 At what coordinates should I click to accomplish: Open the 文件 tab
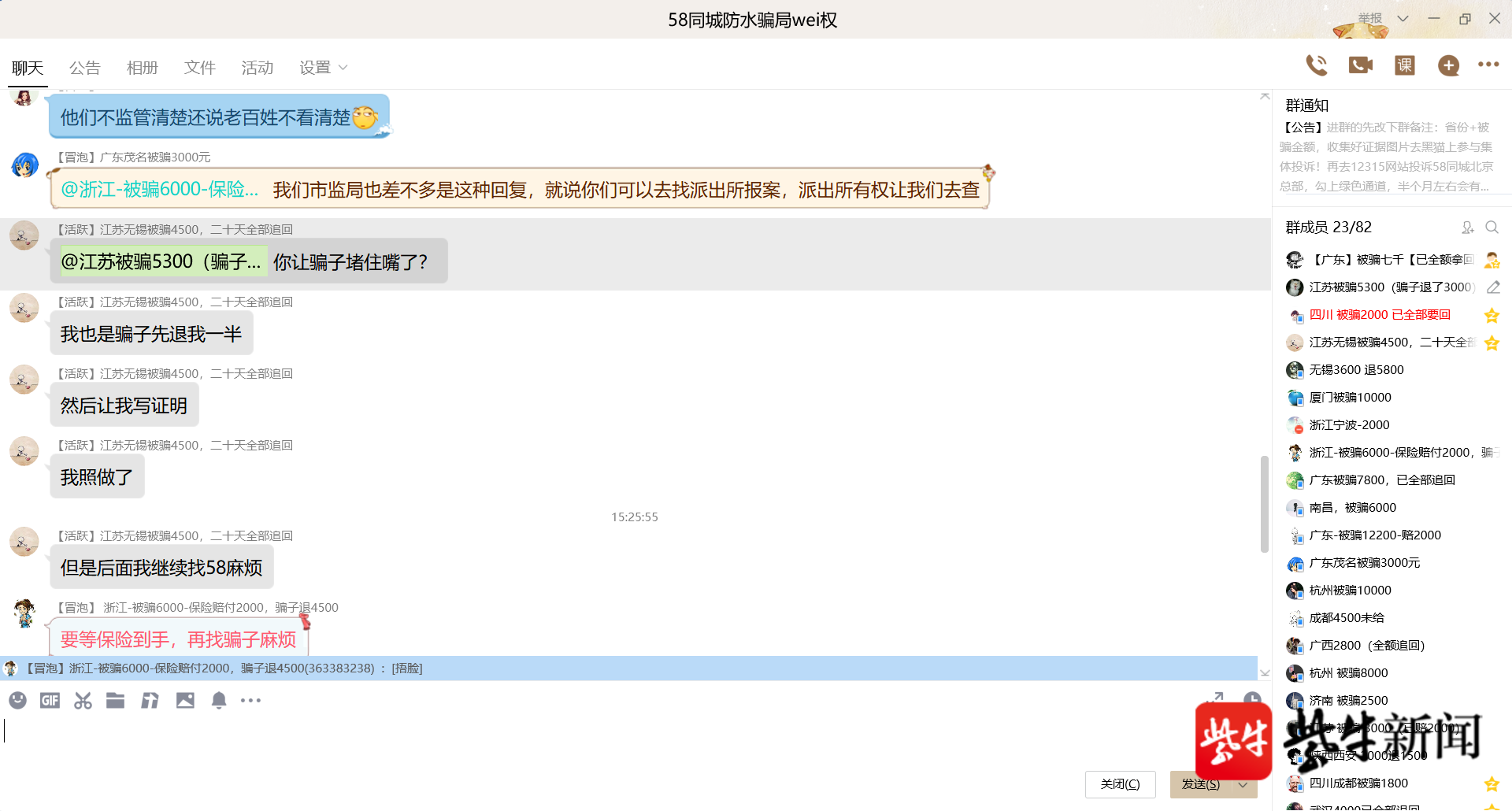(200, 68)
